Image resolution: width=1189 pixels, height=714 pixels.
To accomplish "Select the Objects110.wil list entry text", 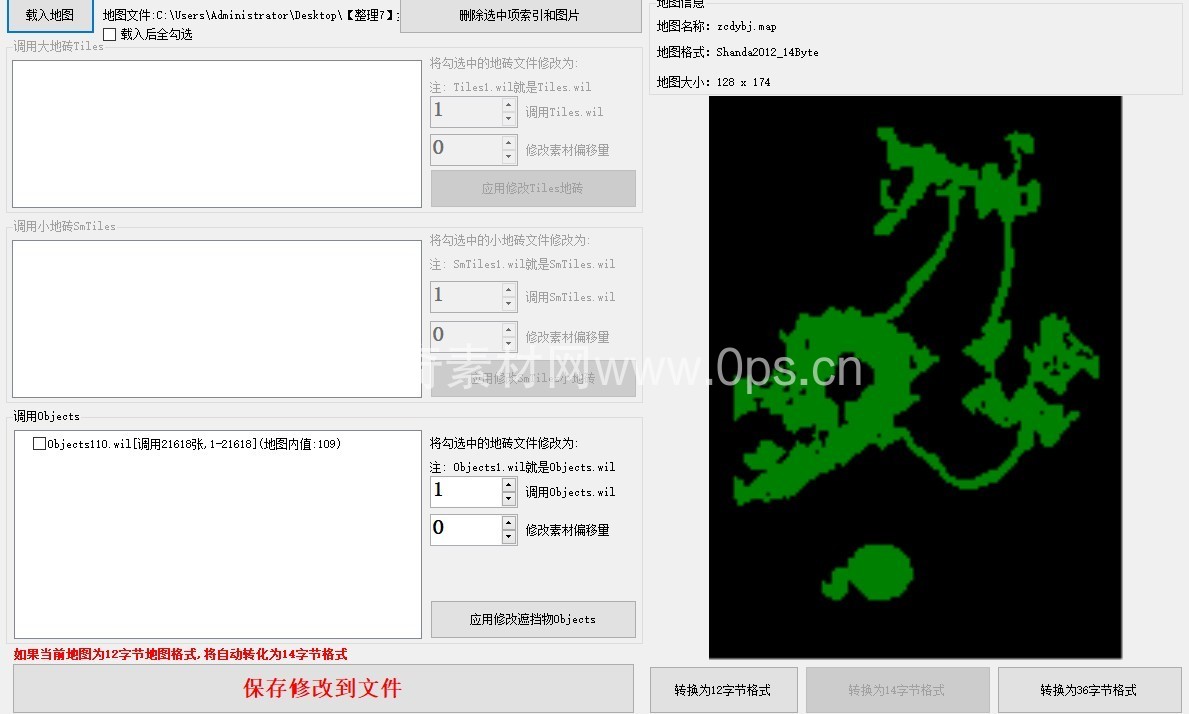I will pos(194,444).
